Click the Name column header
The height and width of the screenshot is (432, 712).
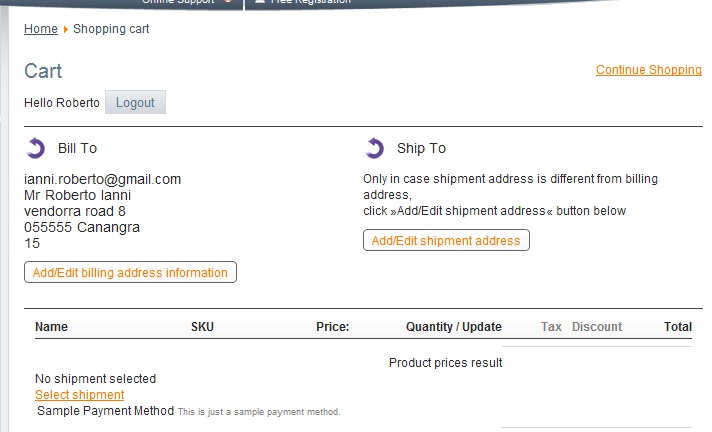(x=51, y=327)
